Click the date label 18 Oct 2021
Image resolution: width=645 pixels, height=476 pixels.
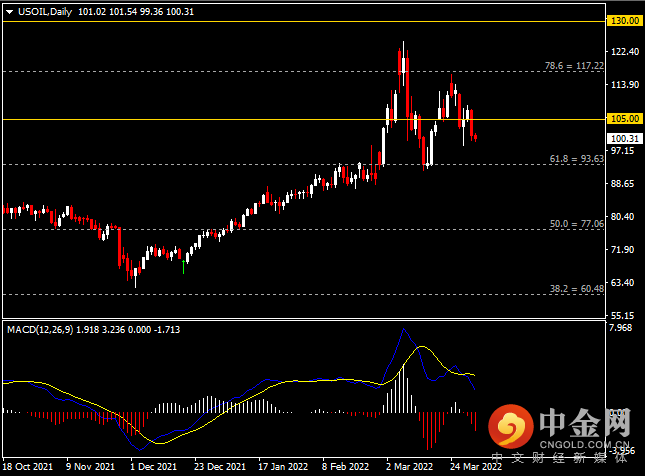click(x=28, y=467)
